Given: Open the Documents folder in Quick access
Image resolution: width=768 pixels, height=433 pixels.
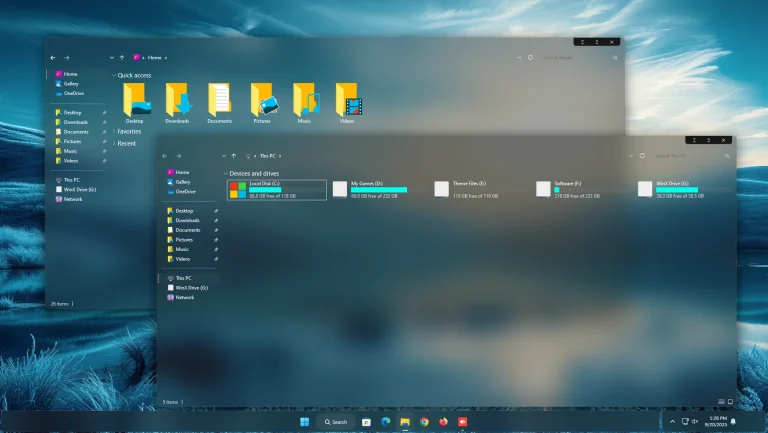Looking at the screenshot, I should coord(219,103).
